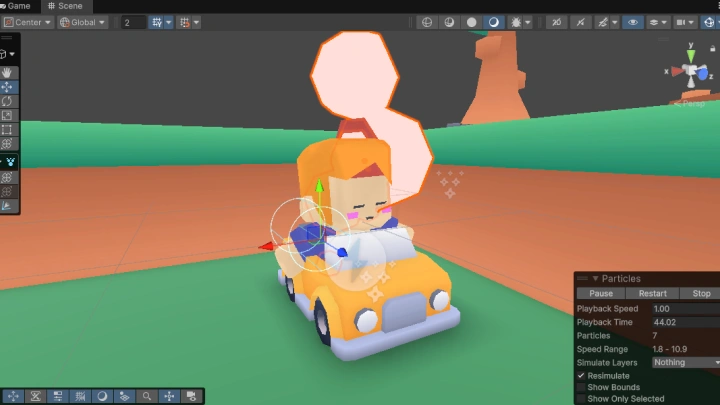Select the Hand view tool
Viewport: 720px width, 405px height.
(x=7, y=73)
